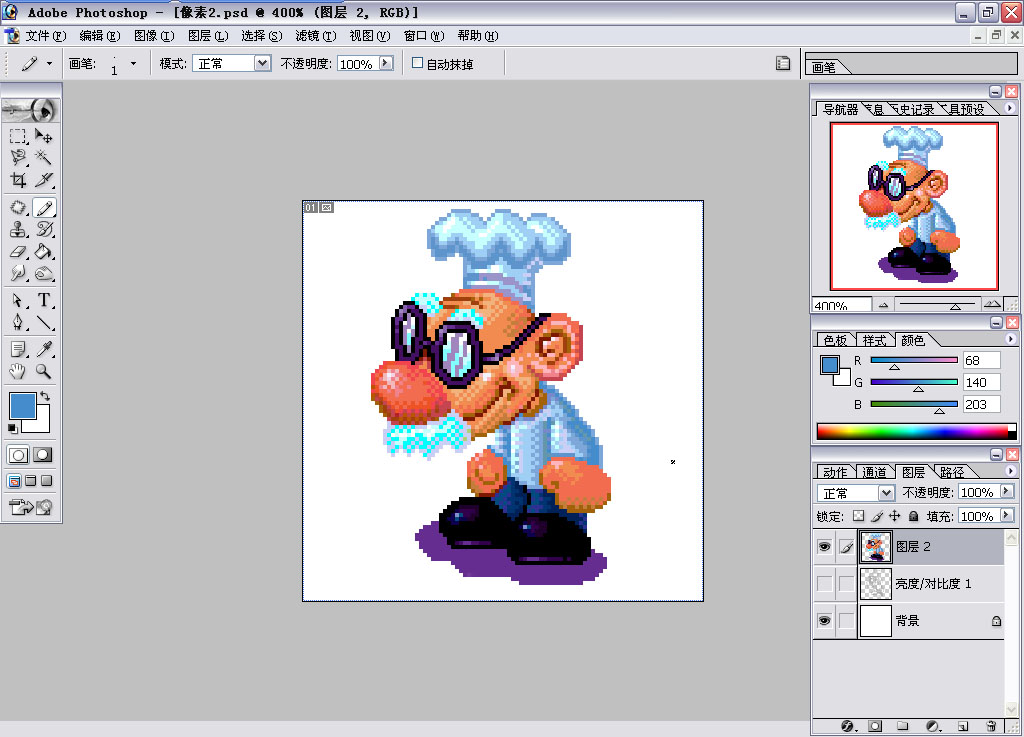Viewport: 1024px width, 737px height.
Task: Open Layers panel 不透明度 arrow
Action: pos(1006,491)
